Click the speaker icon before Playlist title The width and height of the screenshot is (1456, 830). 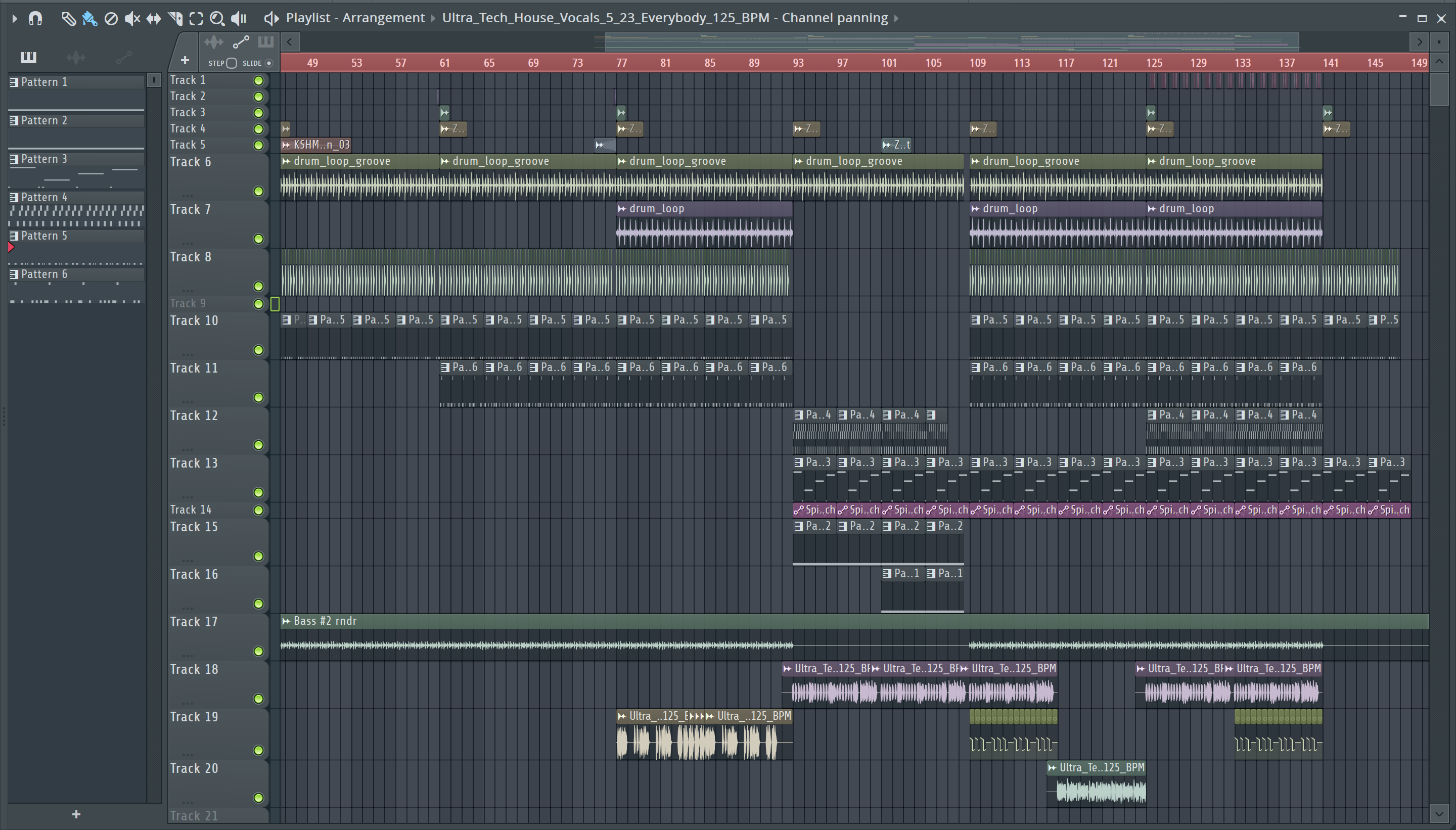click(x=271, y=18)
